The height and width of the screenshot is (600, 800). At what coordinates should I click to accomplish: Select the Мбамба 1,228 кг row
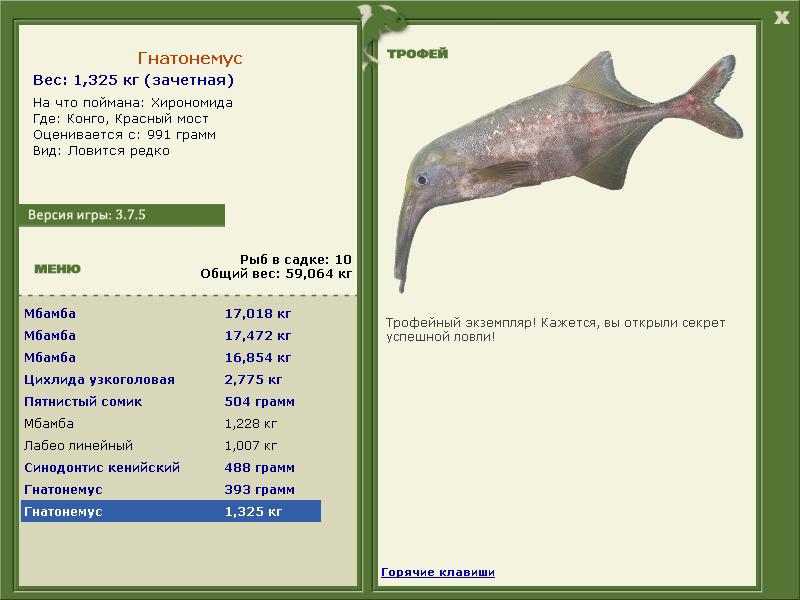coord(171,423)
